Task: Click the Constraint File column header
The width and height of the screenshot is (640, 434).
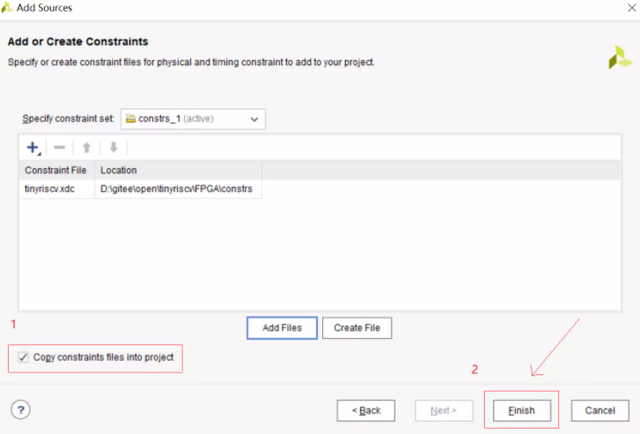Action: click(x=56, y=170)
